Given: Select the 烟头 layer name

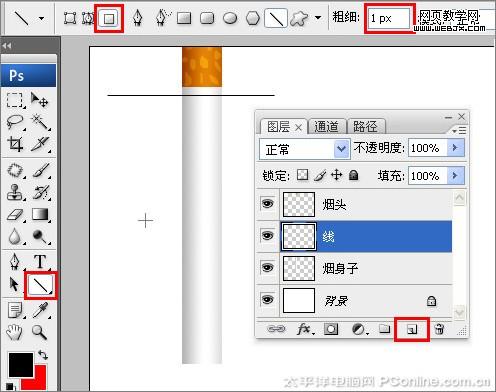Looking at the screenshot, I should click(334, 204).
